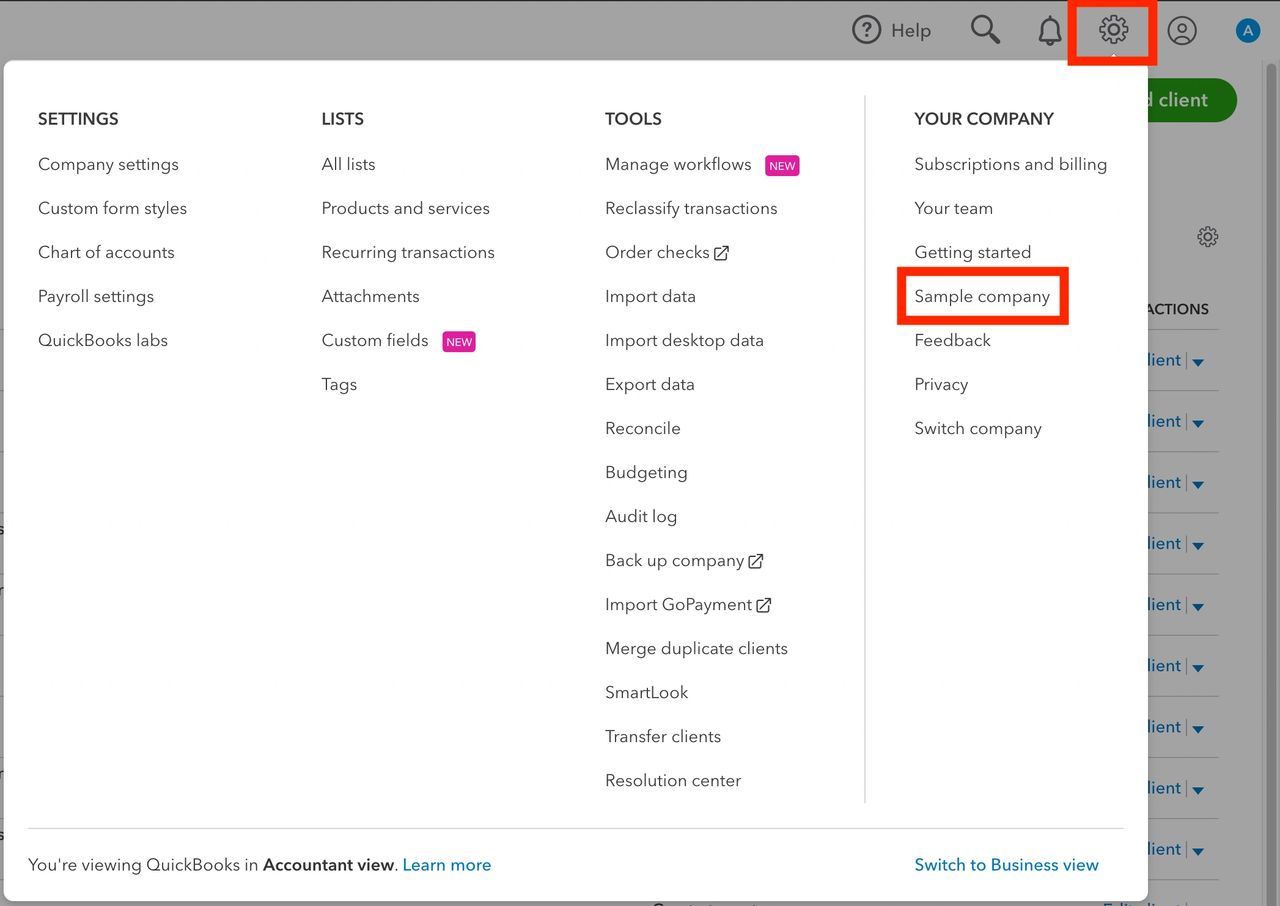Open Manage workflows with NEW badge
The image size is (1280, 906).
(678, 164)
